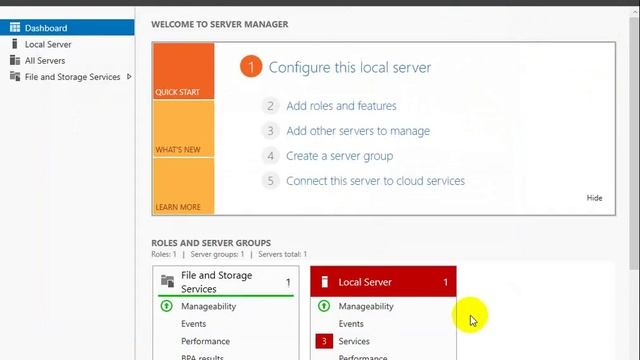
Task: Select All Servers in the navigation pane
Action: click(45, 60)
